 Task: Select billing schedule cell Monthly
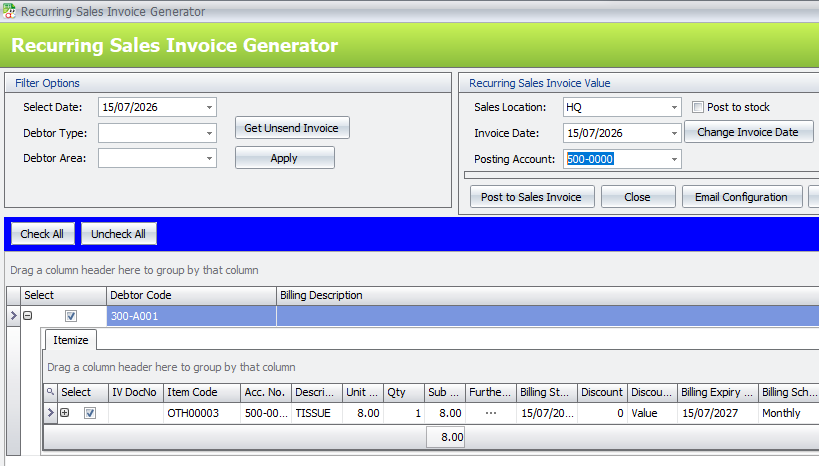789,413
